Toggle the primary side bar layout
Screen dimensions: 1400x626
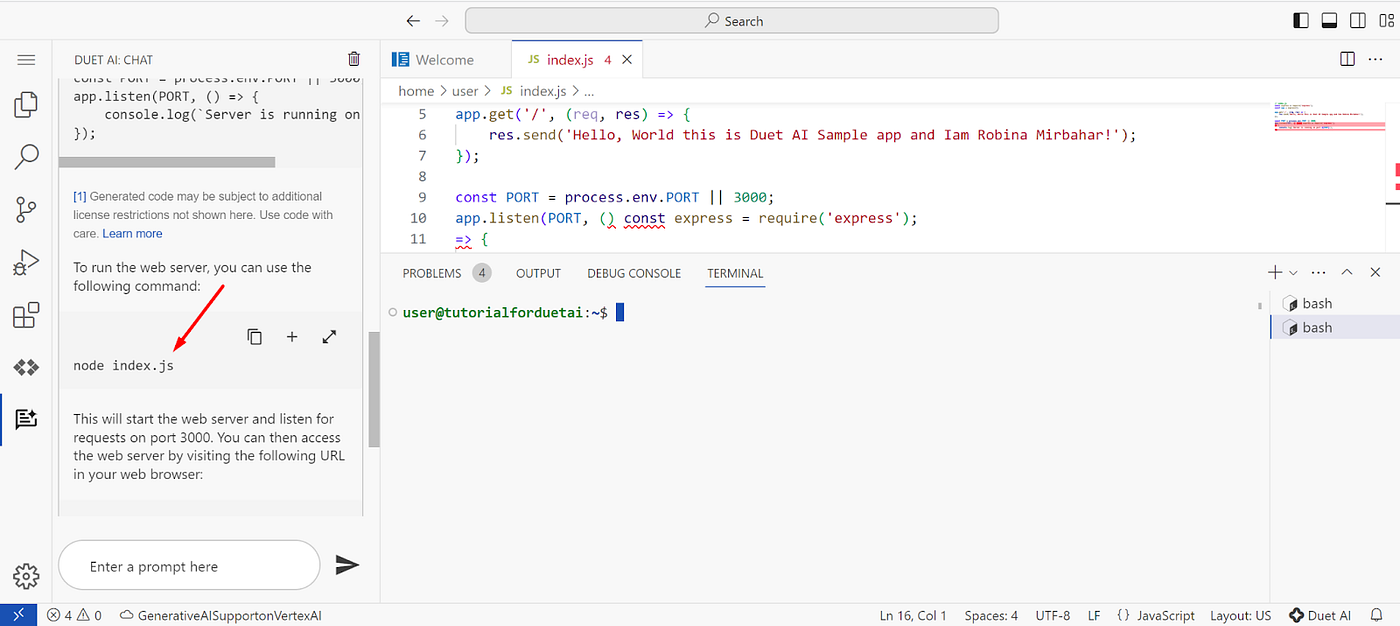tap(1301, 20)
